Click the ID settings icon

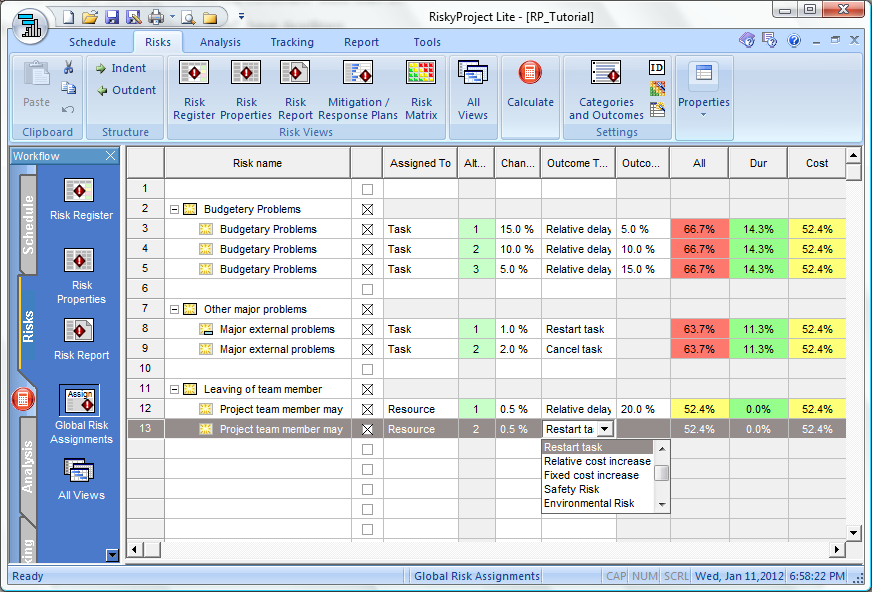click(x=657, y=68)
